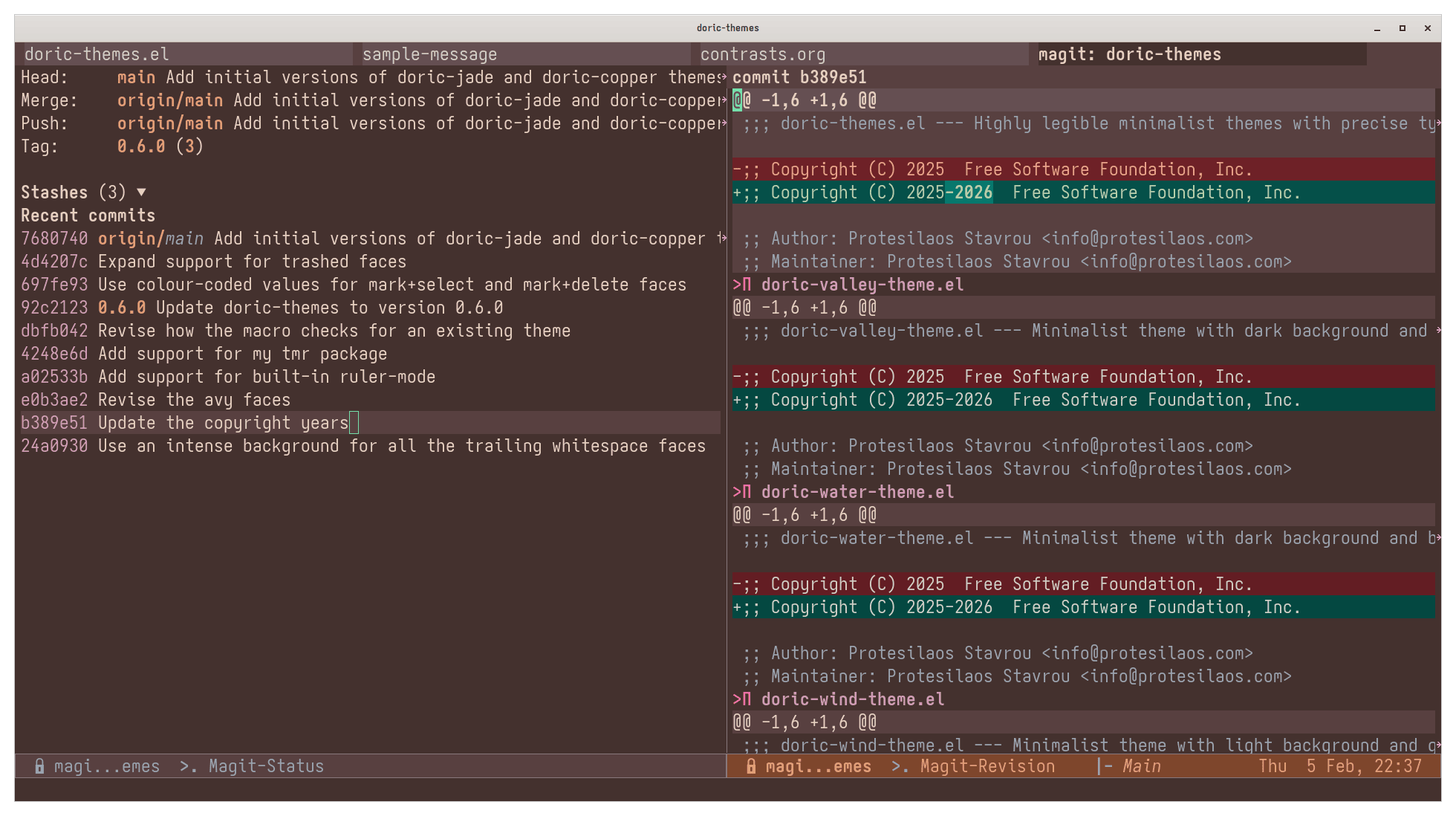
Task: Collapse the doric-valley-theme.el diff section
Action: click(862, 285)
